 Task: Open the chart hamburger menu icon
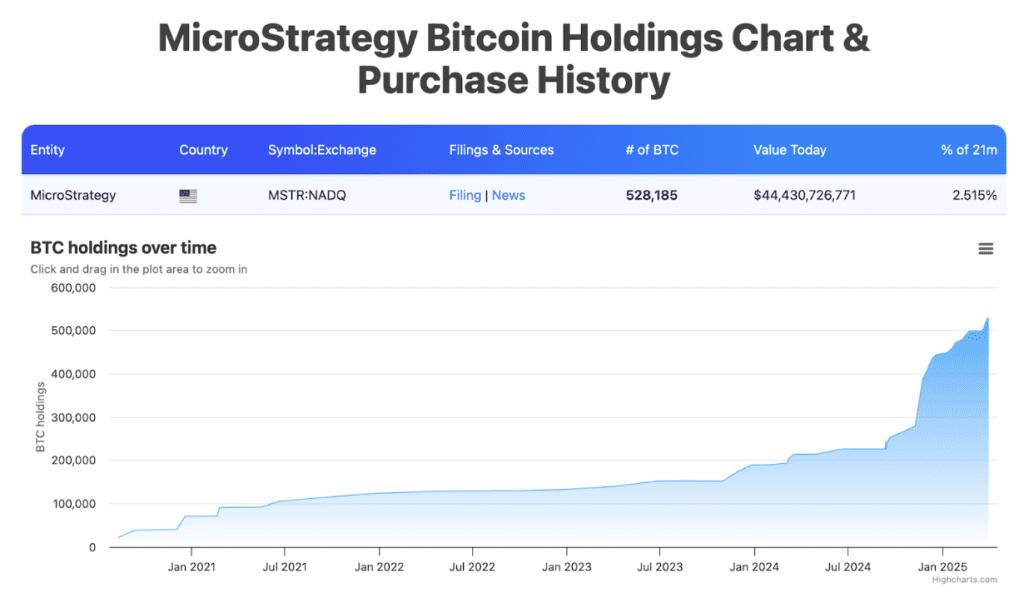point(985,249)
